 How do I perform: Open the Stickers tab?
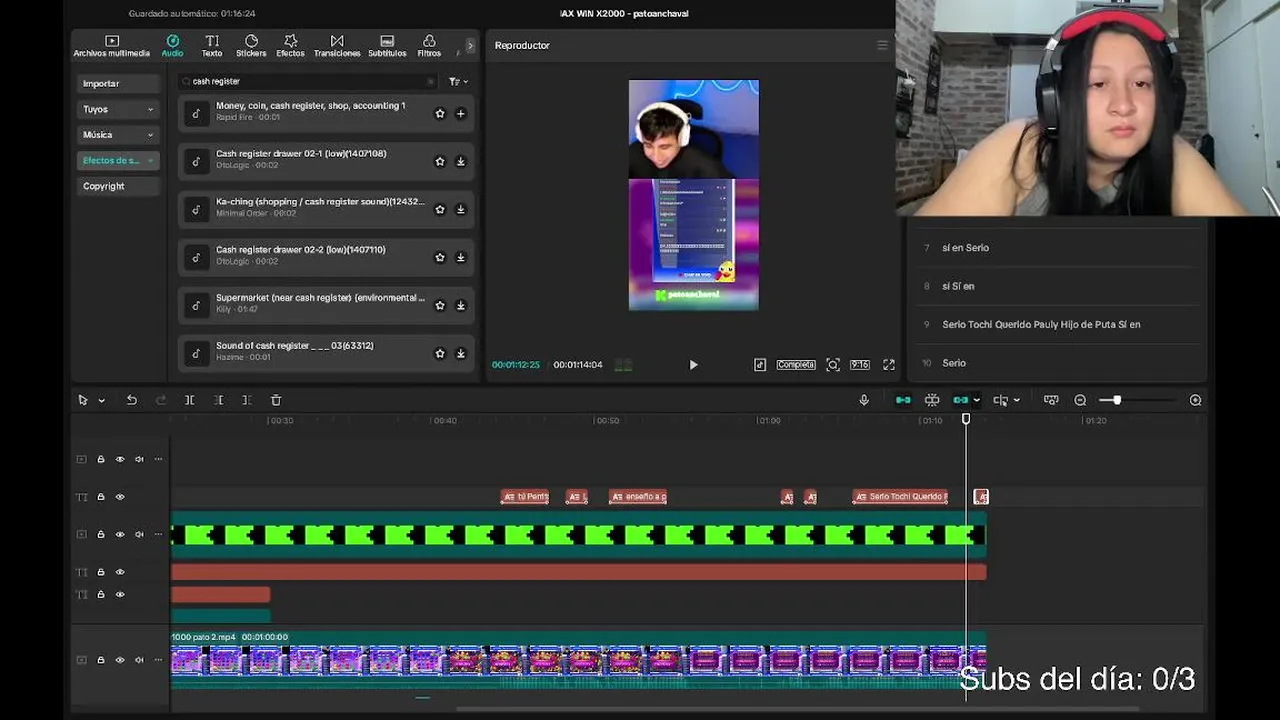point(251,46)
